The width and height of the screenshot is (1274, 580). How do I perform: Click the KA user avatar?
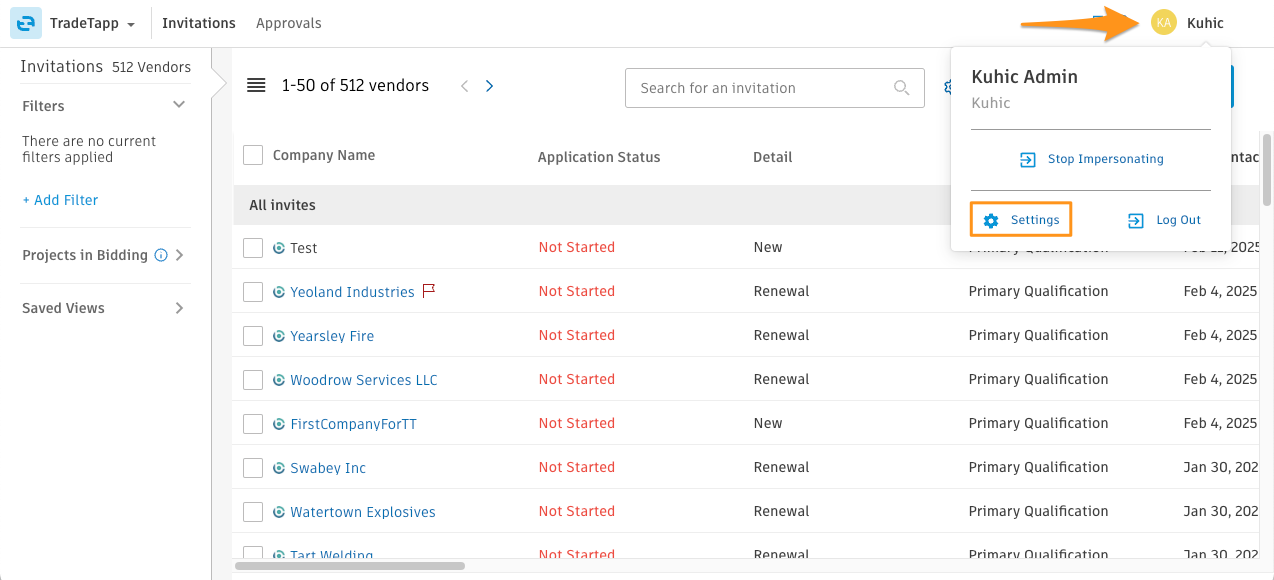click(x=1164, y=23)
